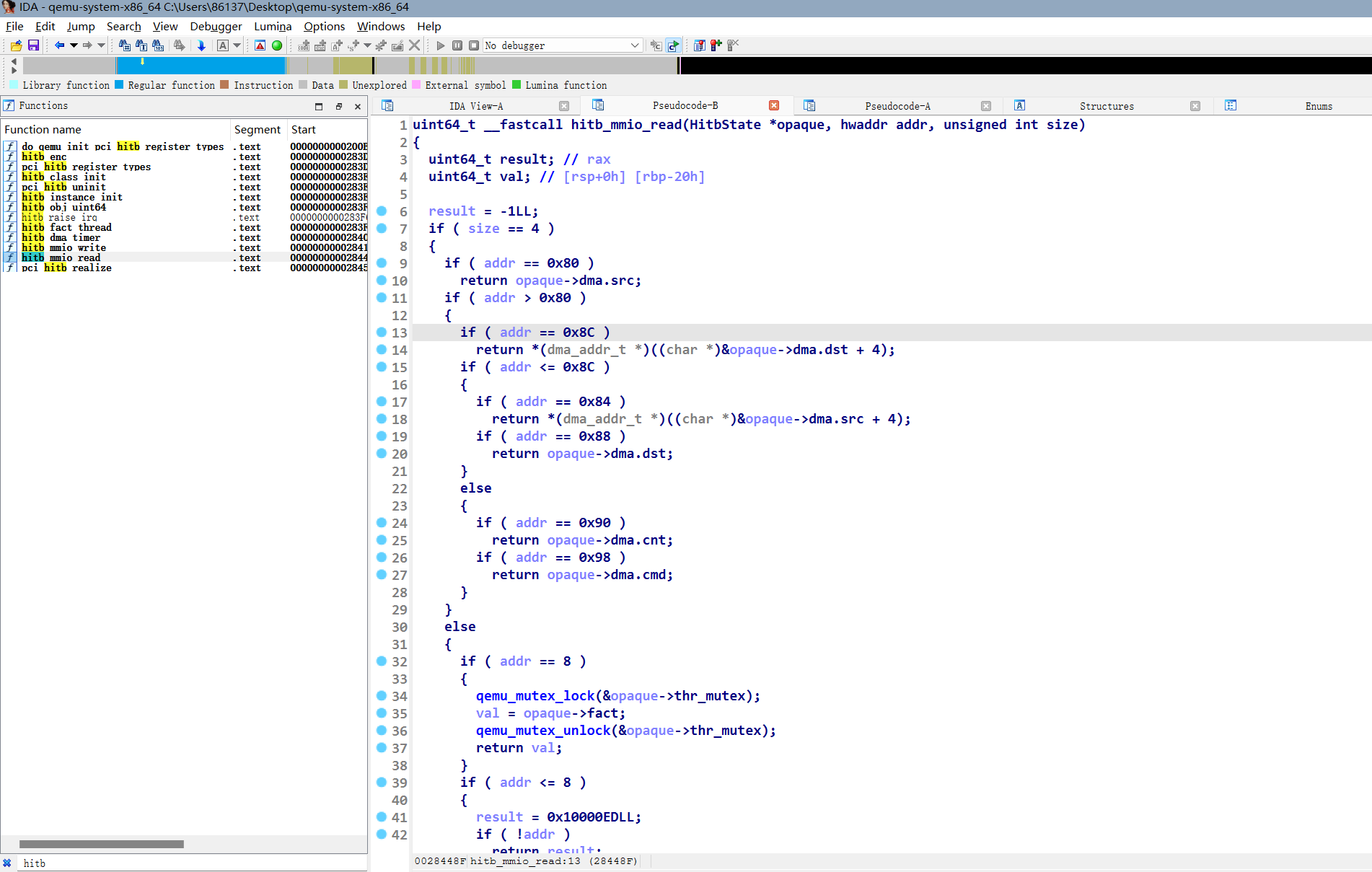This screenshot has width=1372, height=872.
Task: Close the Structures tab
Action: pyautogui.click(x=1195, y=106)
